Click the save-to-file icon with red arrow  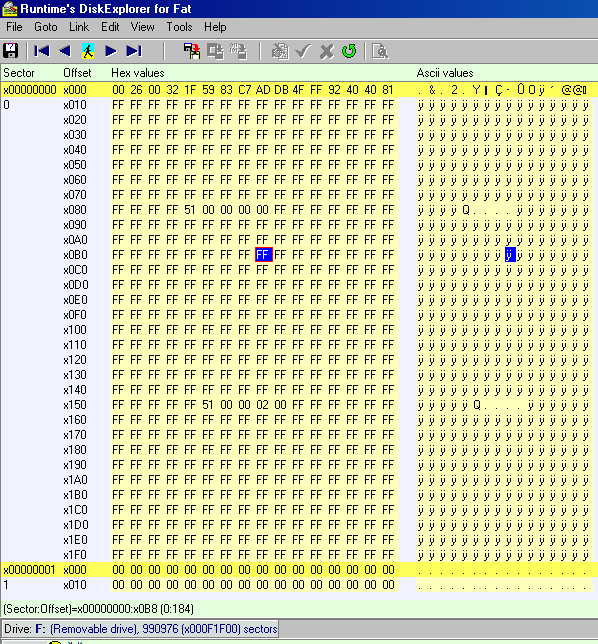click(x=192, y=51)
